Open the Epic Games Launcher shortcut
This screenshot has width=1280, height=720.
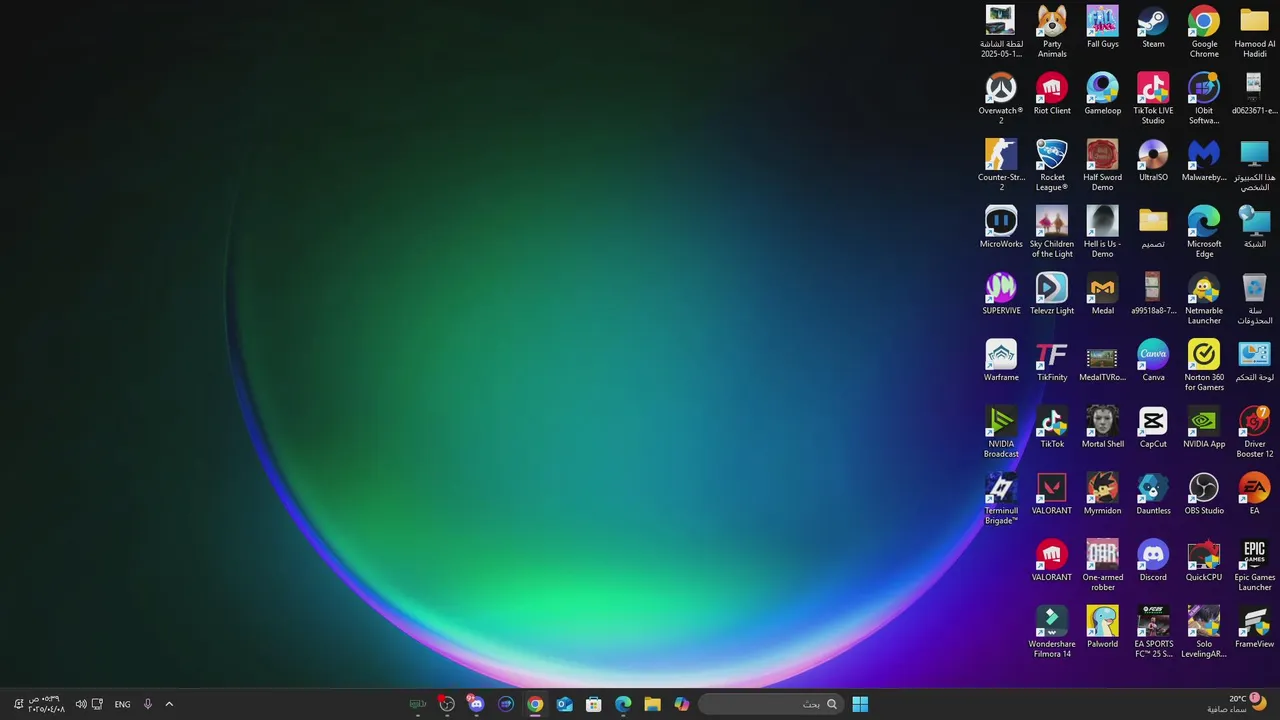(x=1254, y=565)
